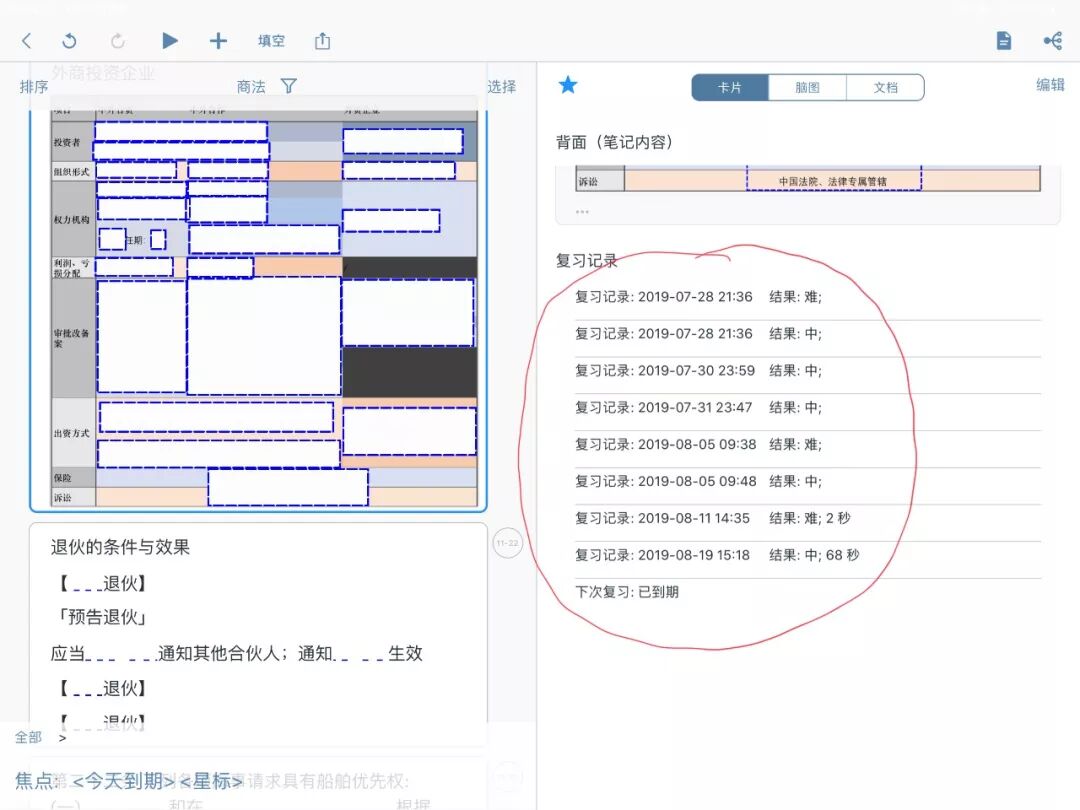Go back with the left chevron
The height and width of the screenshot is (810, 1080).
point(26,41)
